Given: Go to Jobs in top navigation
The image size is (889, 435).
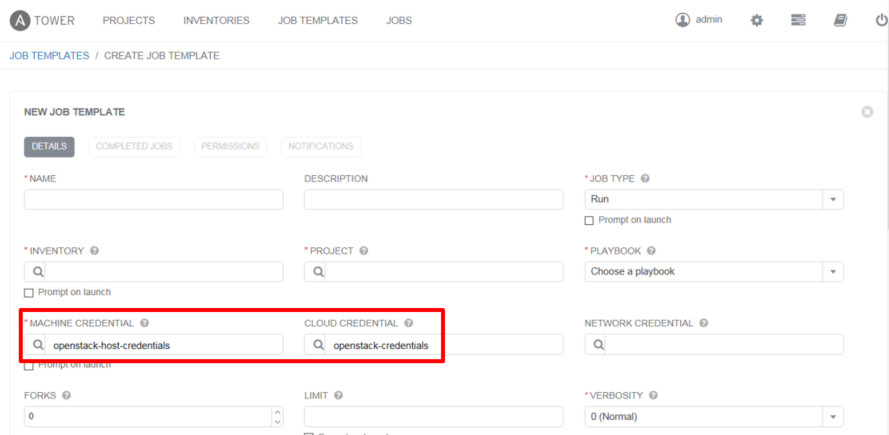Looking at the screenshot, I should pyautogui.click(x=399, y=20).
